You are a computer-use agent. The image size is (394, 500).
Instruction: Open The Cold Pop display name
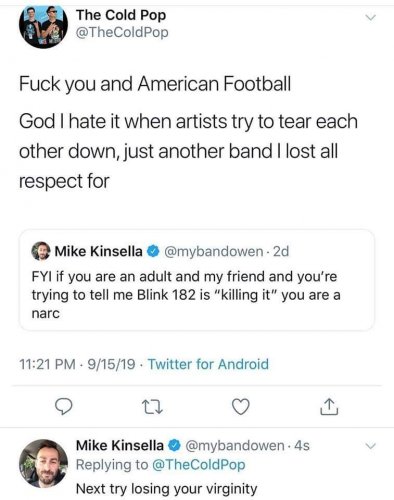(121, 15)
